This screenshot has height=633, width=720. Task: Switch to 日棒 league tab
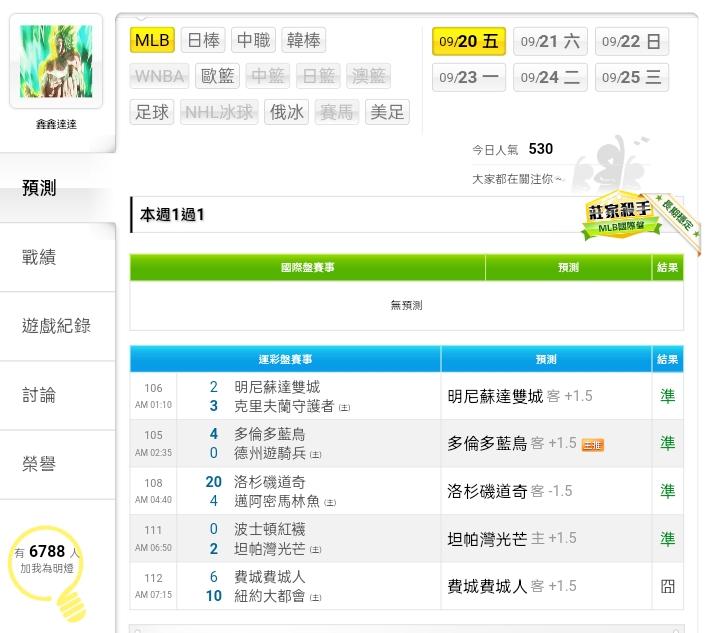[203, 40]
